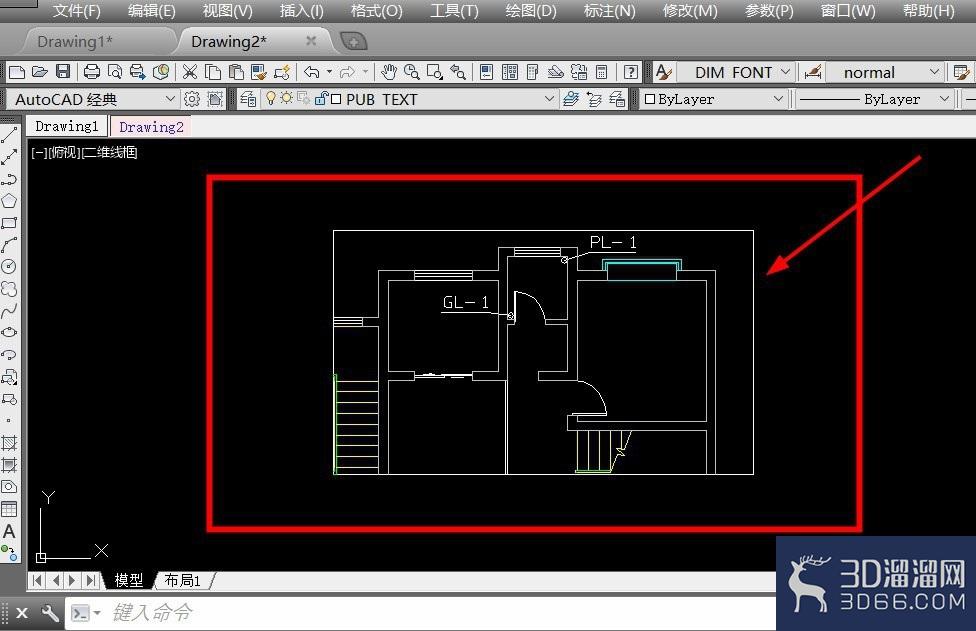The image size is (976, 631).
Task: Copy selection using the Copy icon
Action: coord(213,72)
